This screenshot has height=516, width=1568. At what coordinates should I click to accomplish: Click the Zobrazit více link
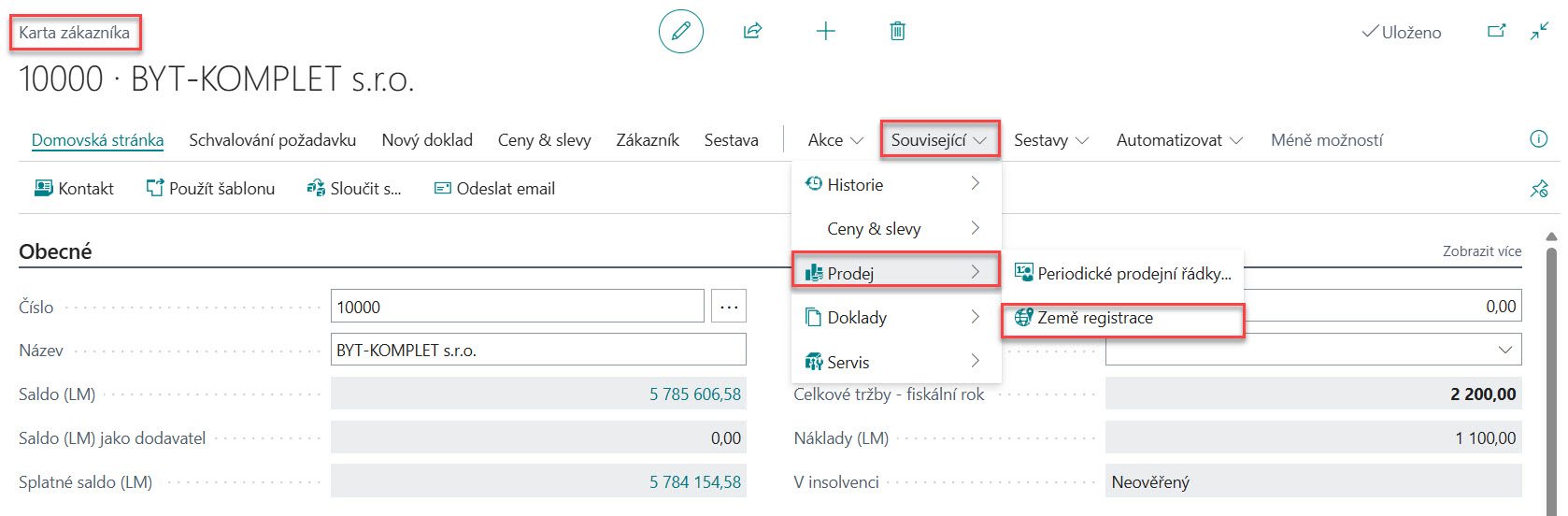coord(1482,251)
